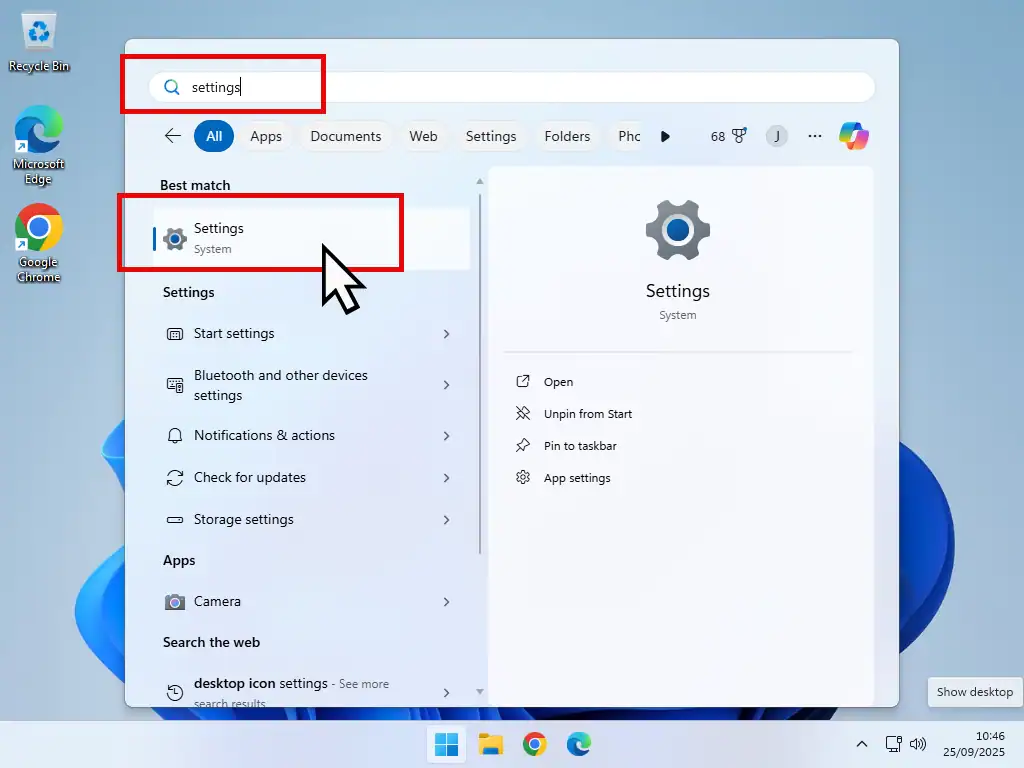
Task: Click the Check for updates refresh icon
Action: [175, 478]
